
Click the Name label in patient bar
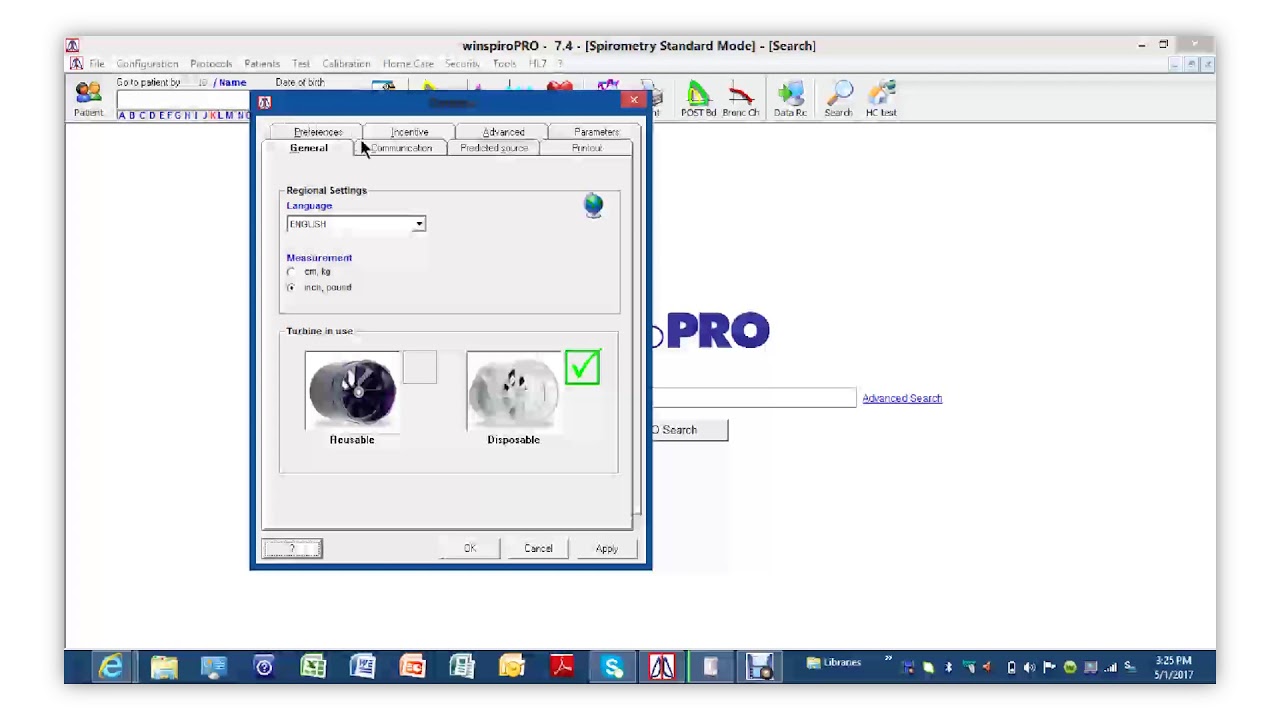pyautogui.click(x=232, y=83)
